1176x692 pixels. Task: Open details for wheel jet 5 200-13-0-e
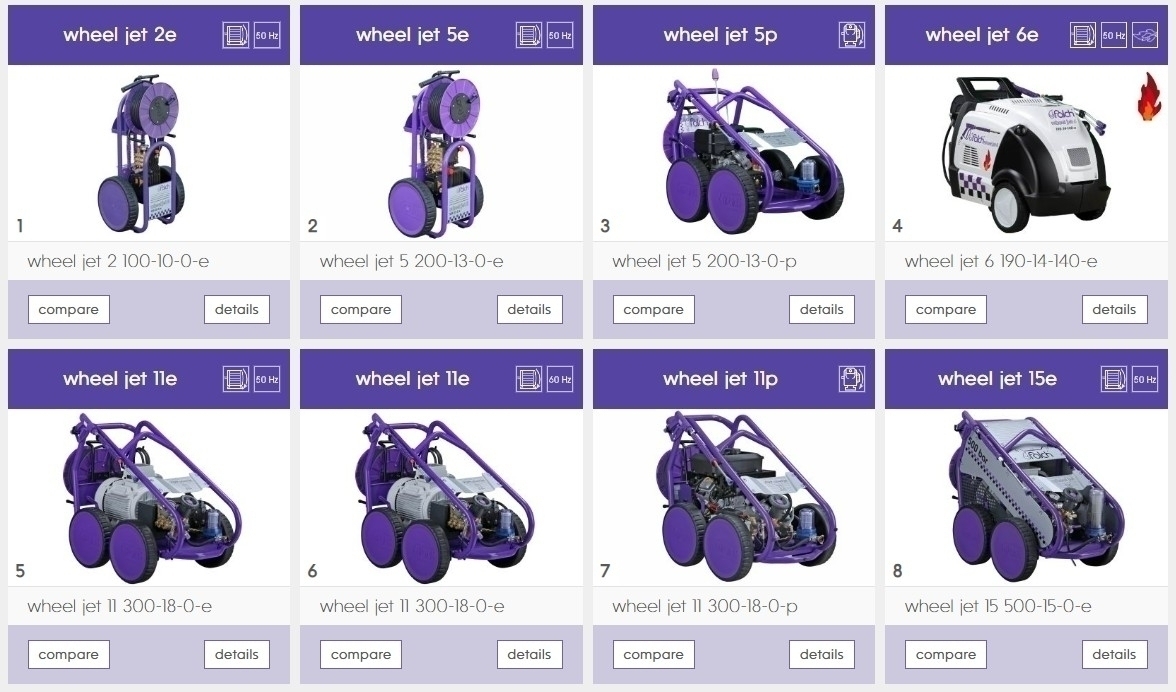coord(530,310)
